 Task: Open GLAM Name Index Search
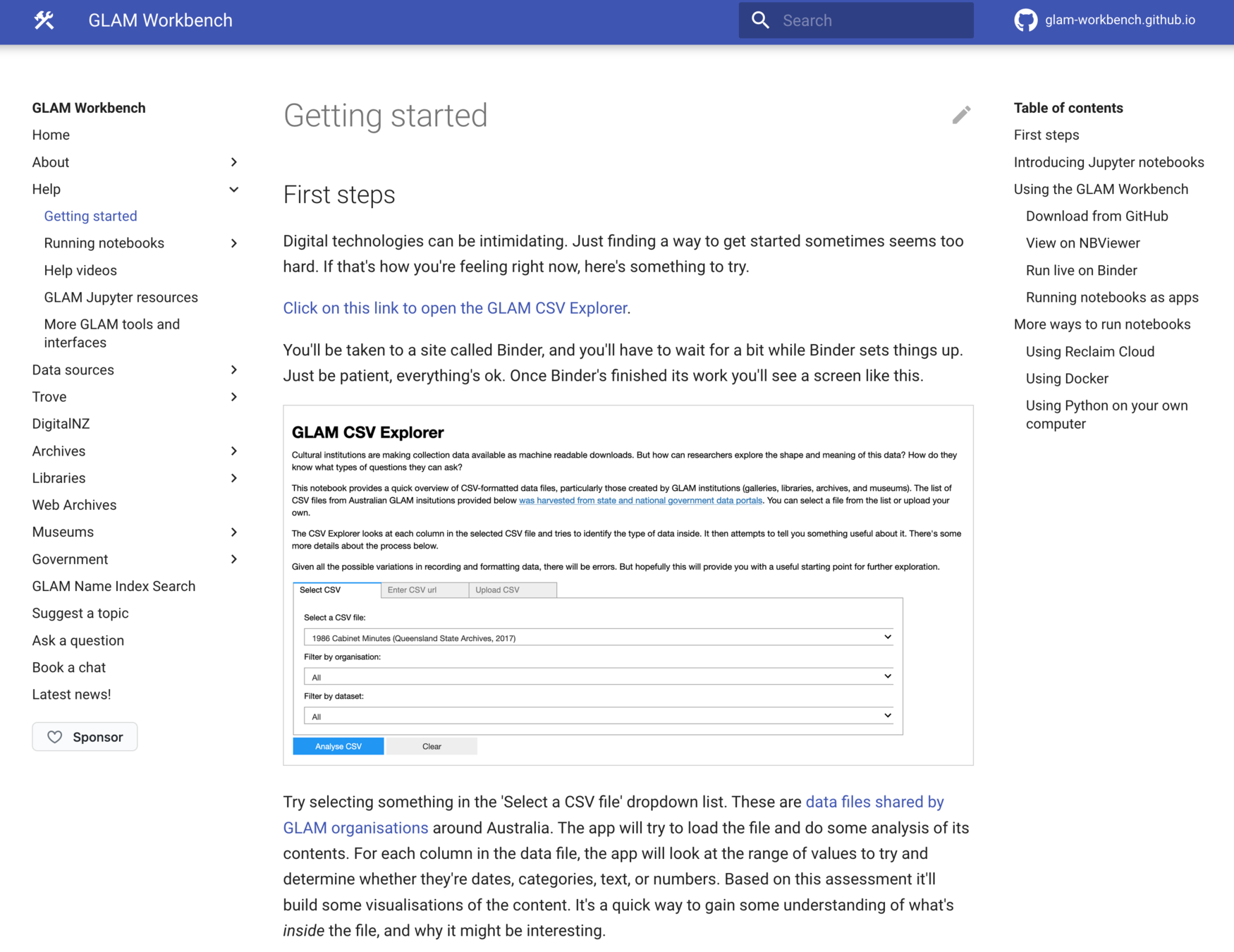pos(114,586)
